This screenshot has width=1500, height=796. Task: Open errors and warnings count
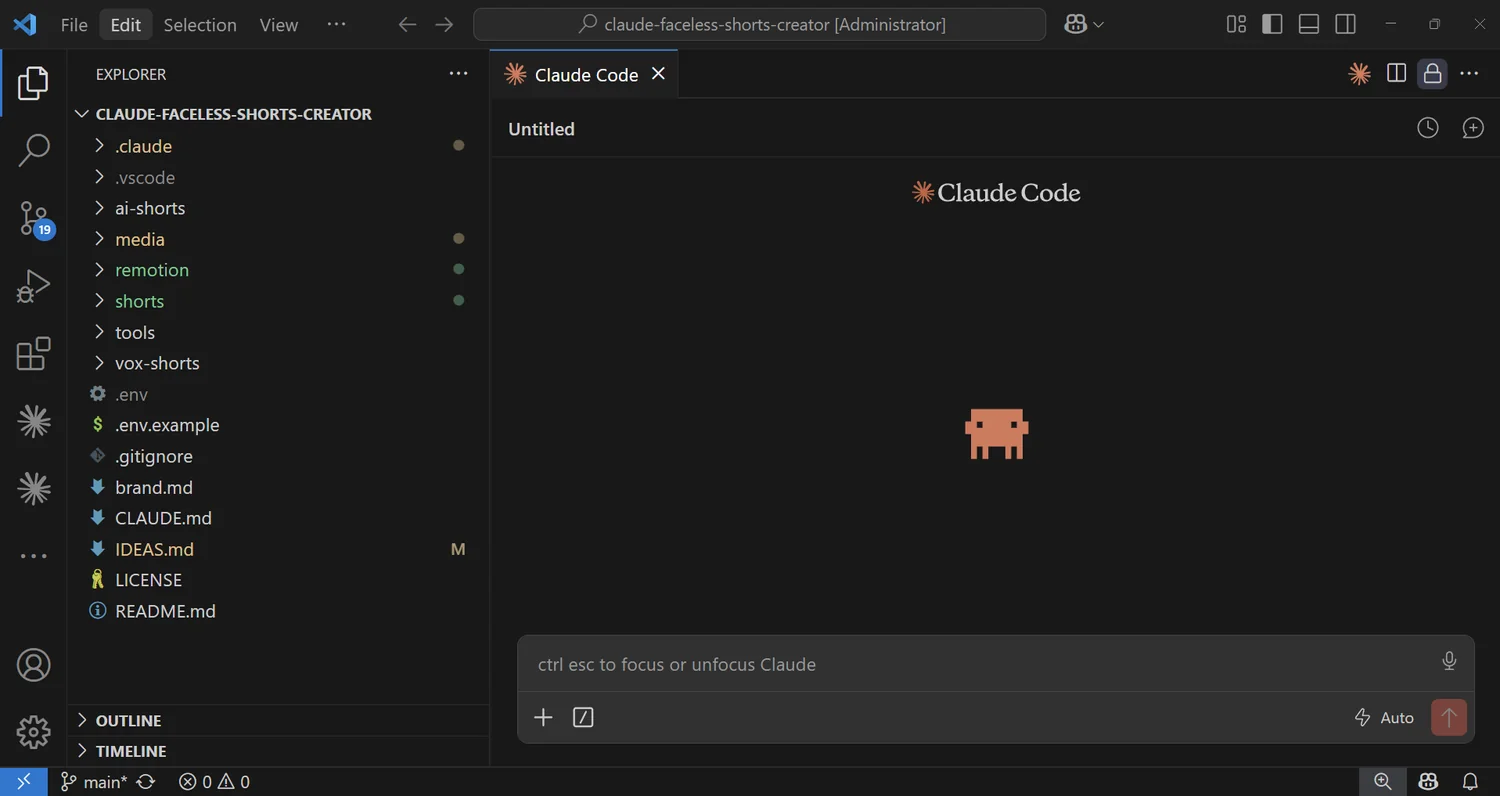tap(214, 782)
